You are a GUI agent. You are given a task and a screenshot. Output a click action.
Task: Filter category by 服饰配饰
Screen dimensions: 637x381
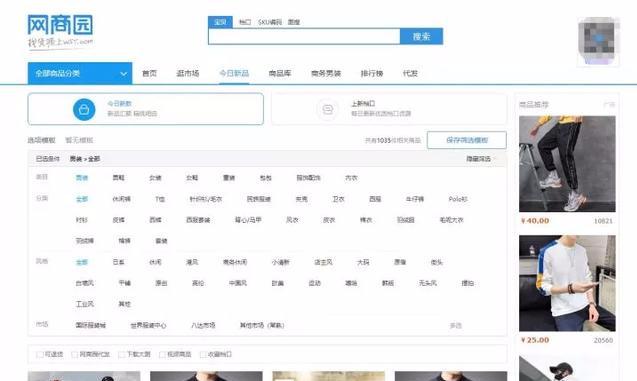pyautogui.click(x=308, y=178)
